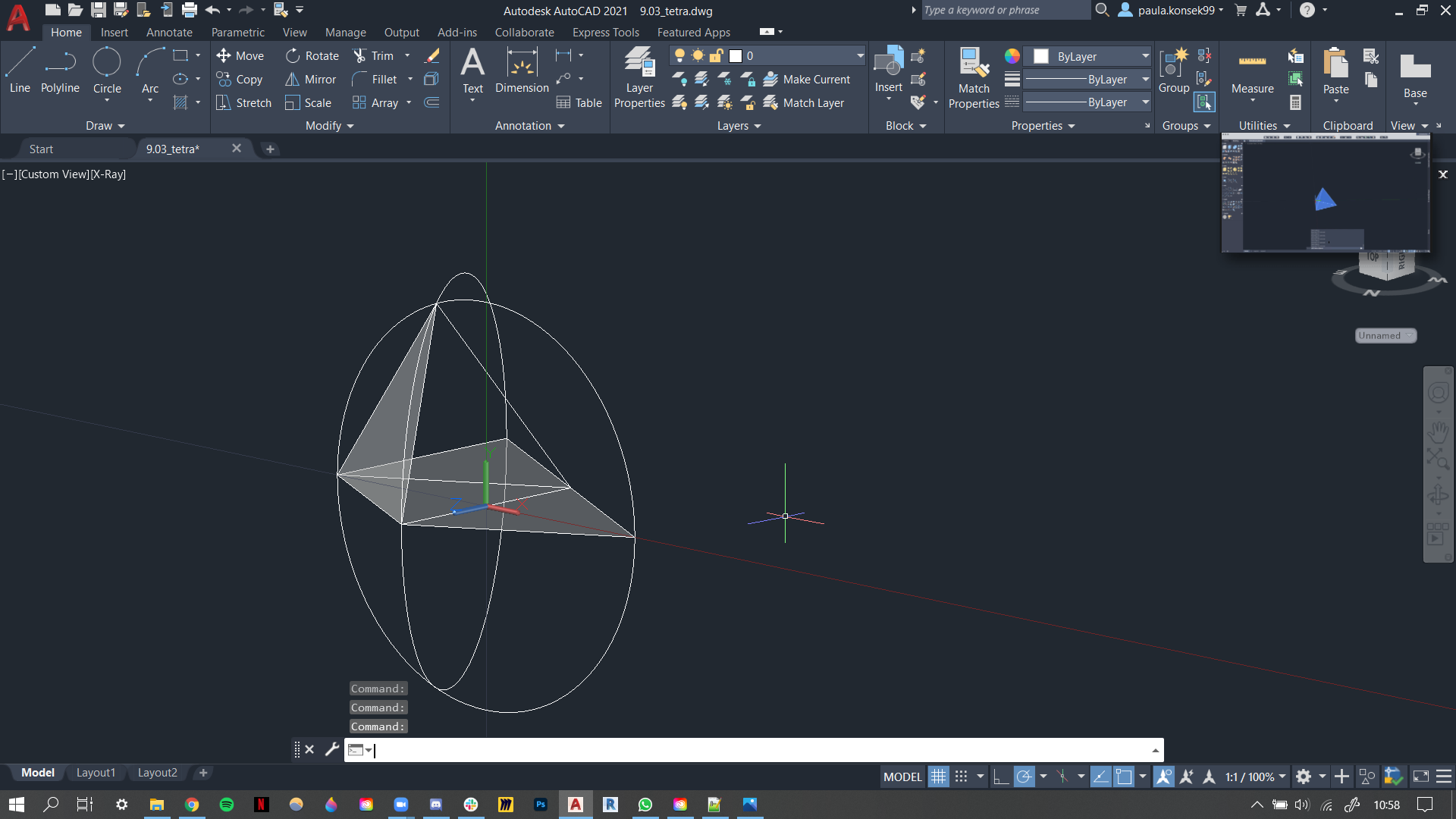This screenshot has width=1456, height=819.
Task: Select the Circle tool
Action: [107, 70]
